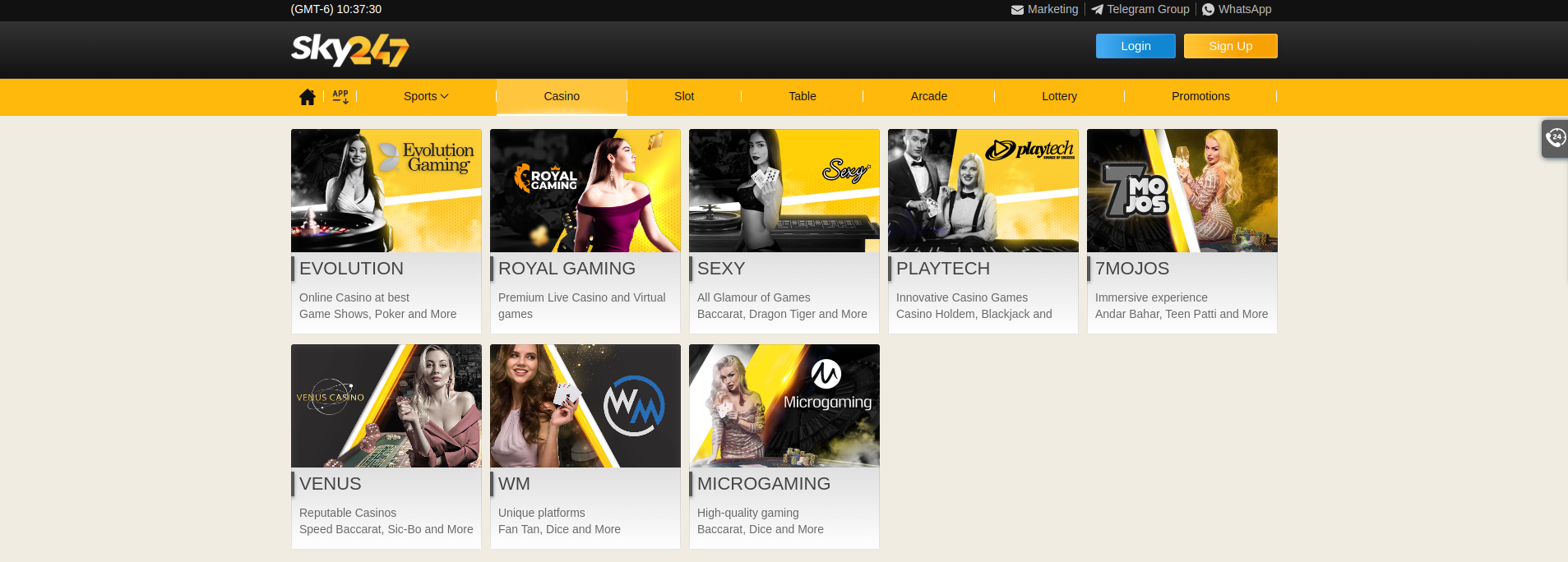Click 'Premium Live Casino and Virtual games' text
This screenshot has width=1568, height=562.
click(582, 306)
